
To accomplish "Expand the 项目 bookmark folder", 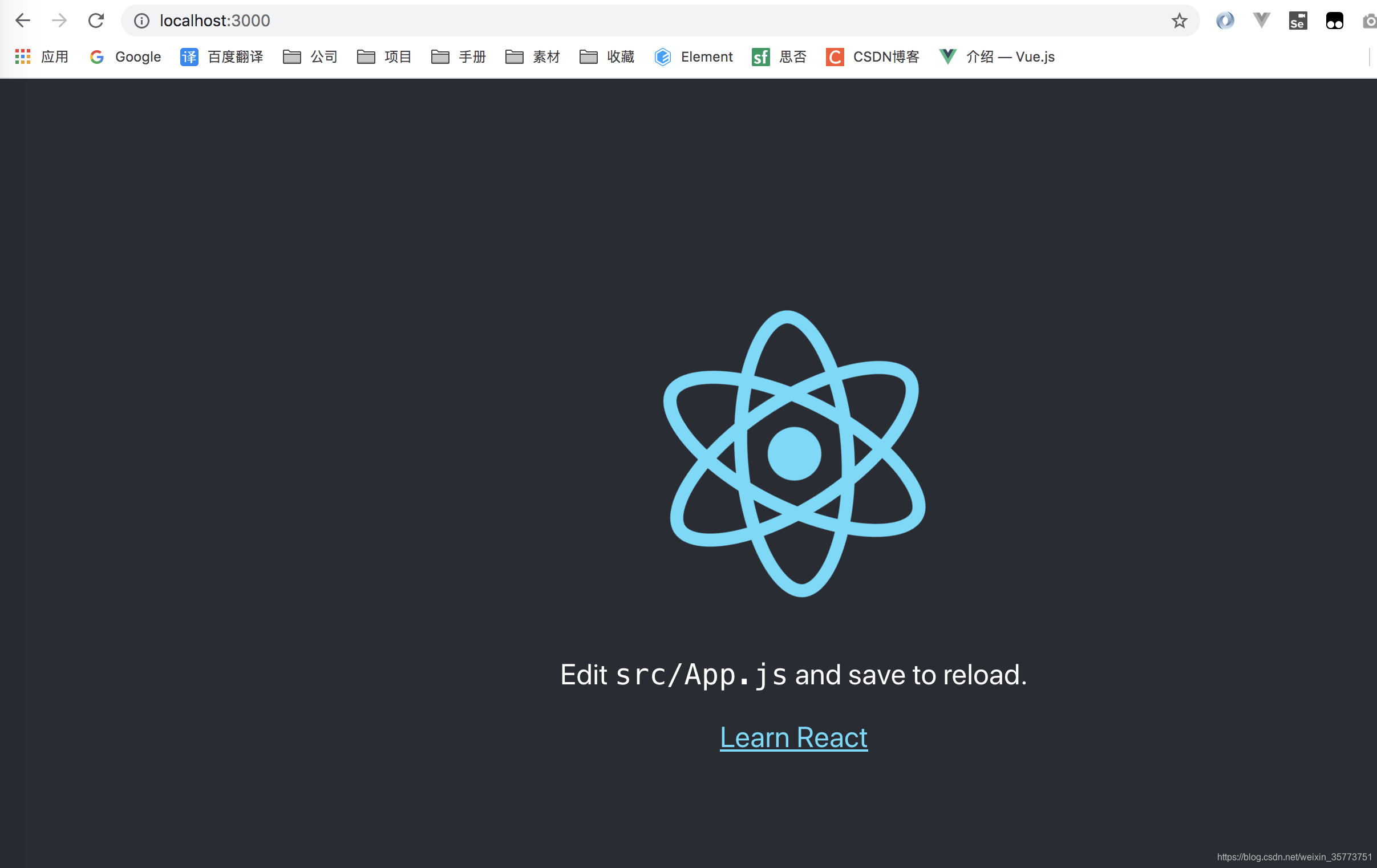I will pyautogui.click(x=384, y=56).
